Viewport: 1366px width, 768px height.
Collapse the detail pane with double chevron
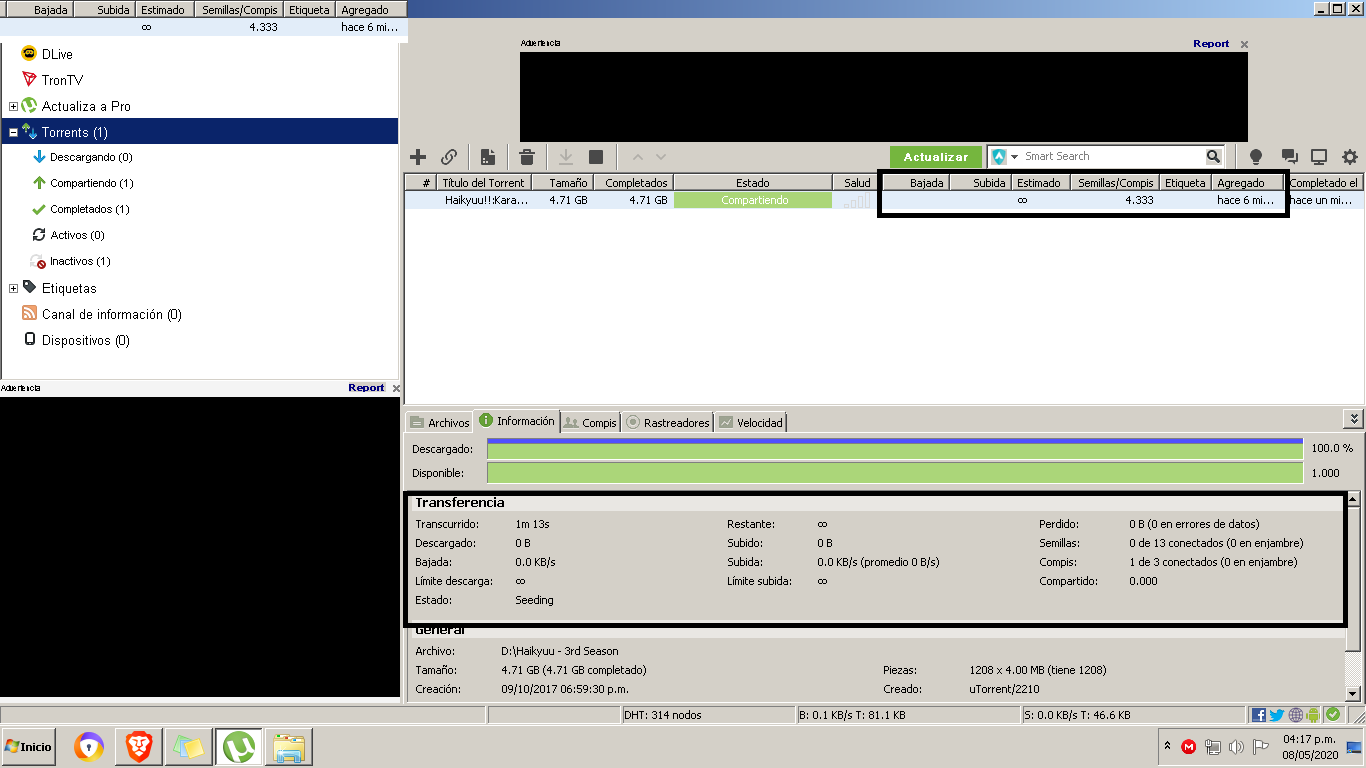1354,419
